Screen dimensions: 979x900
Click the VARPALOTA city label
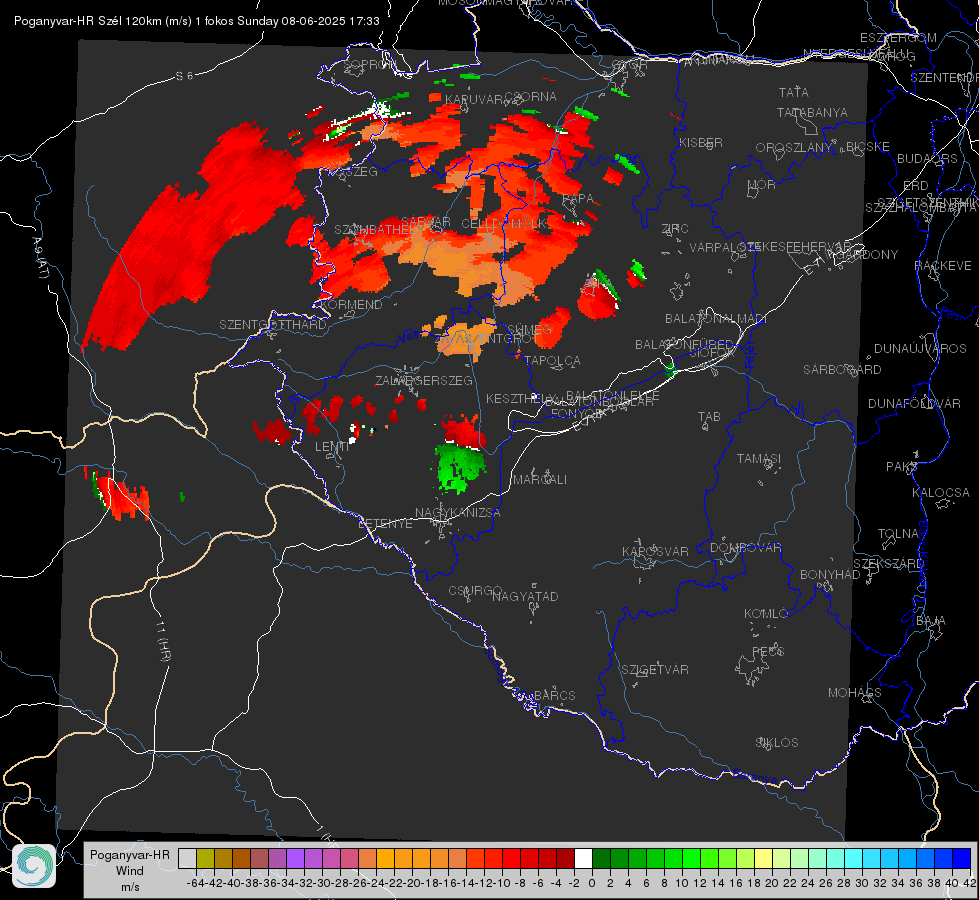click(x=724, y=247)
